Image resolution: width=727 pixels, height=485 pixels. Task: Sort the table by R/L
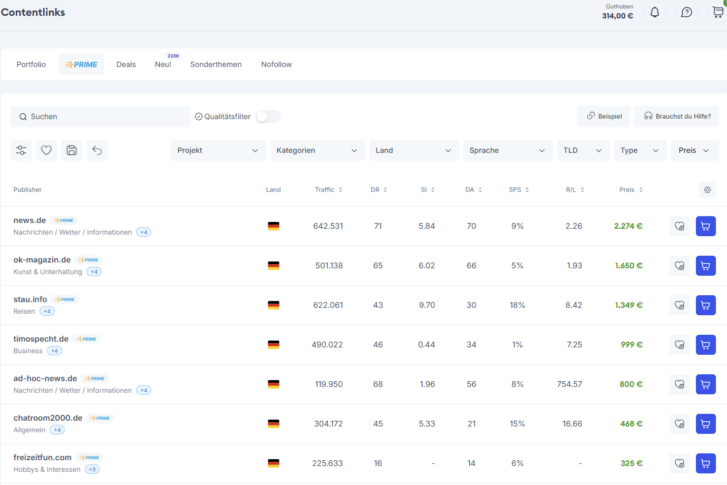574,190
